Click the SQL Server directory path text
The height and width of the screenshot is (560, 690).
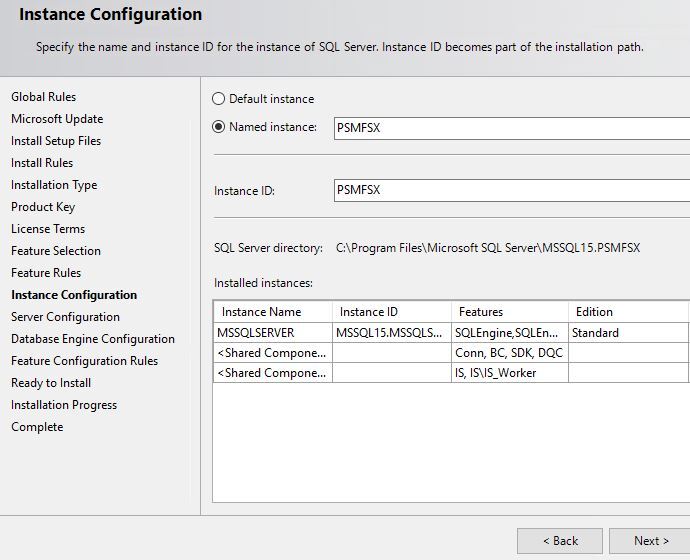tap(488, 248)
